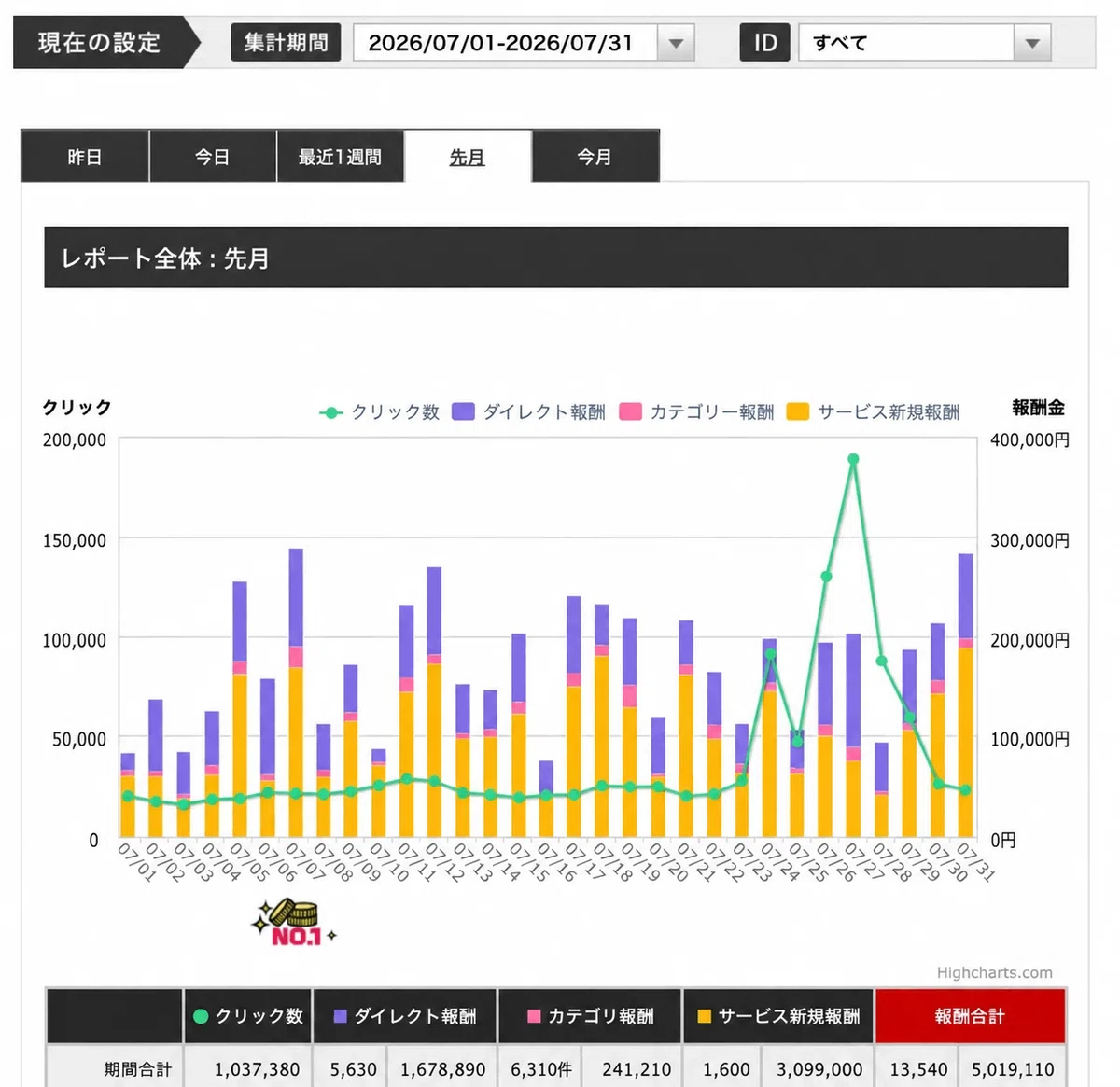
Task: Click the NO.1 gold coins badge
Action: [293, 923]
